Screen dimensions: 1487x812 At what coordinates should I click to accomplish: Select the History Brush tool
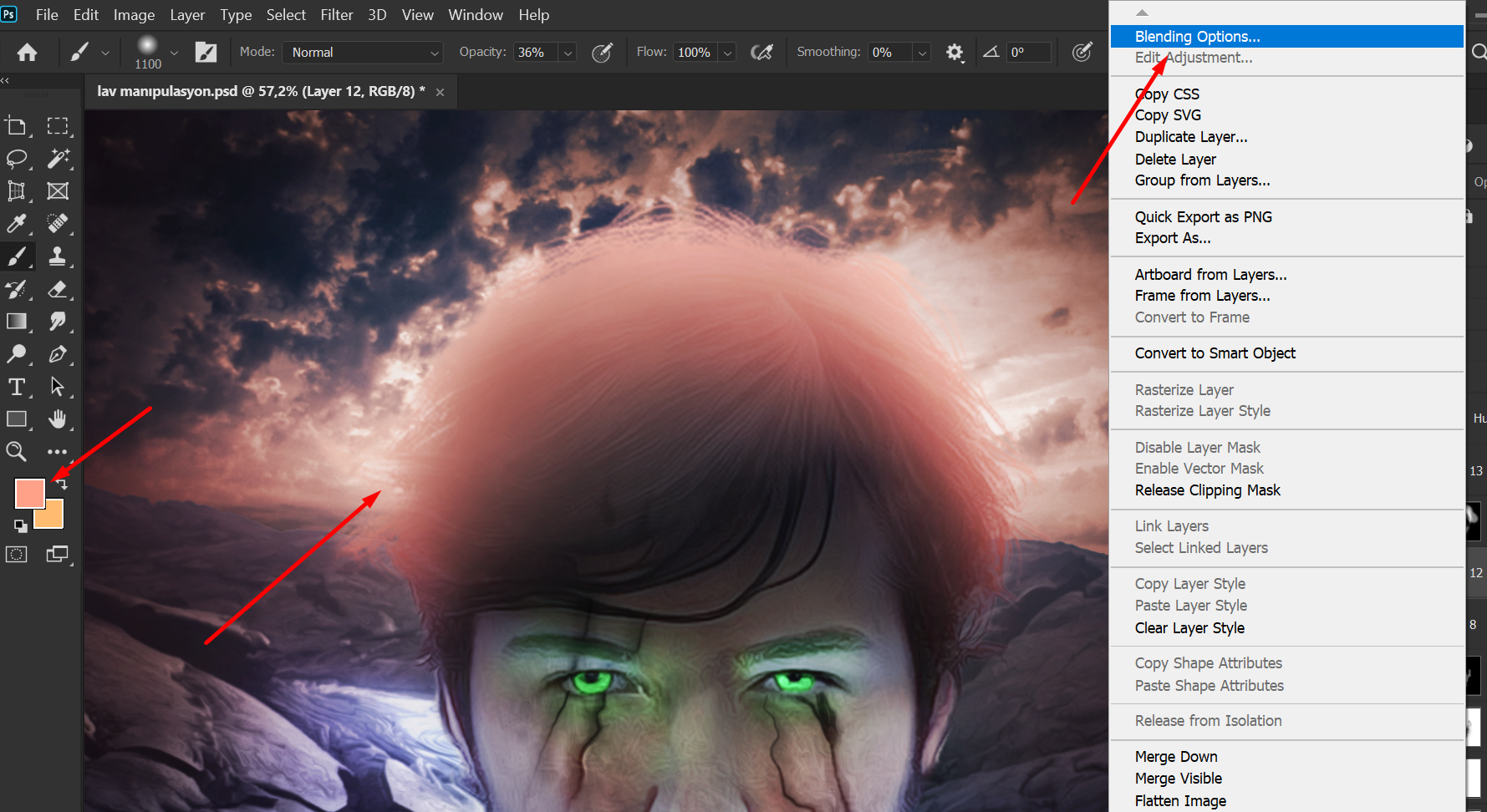16,289
